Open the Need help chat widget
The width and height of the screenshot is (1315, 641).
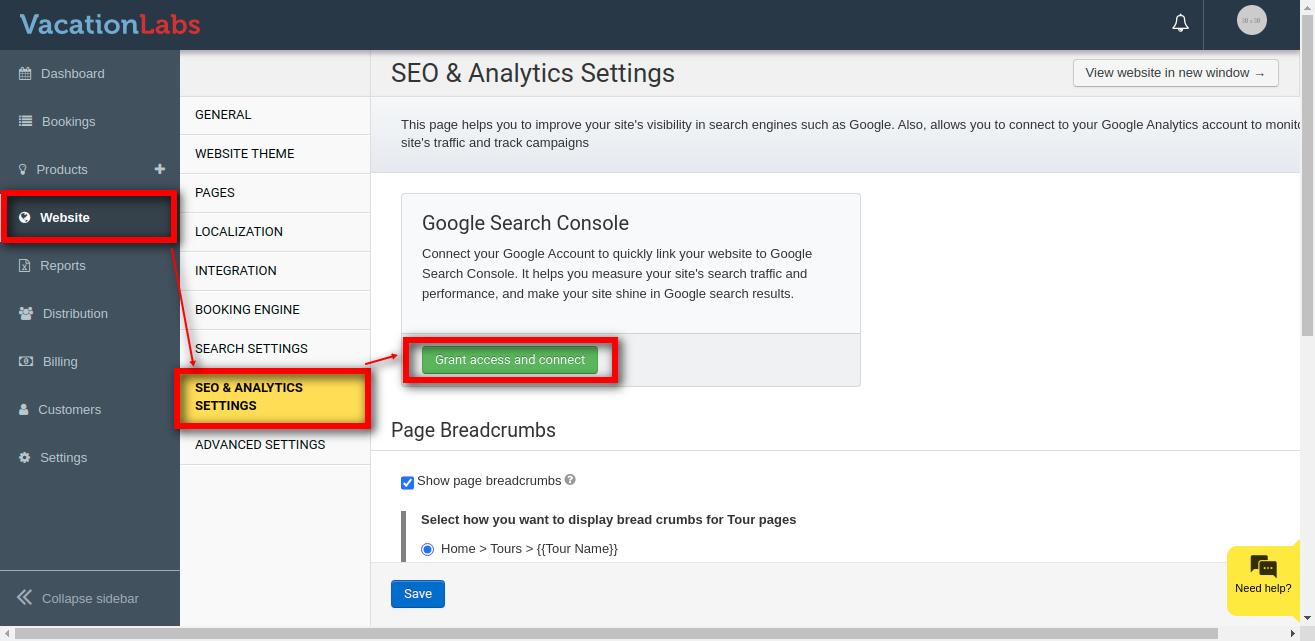click(1262, 577)
